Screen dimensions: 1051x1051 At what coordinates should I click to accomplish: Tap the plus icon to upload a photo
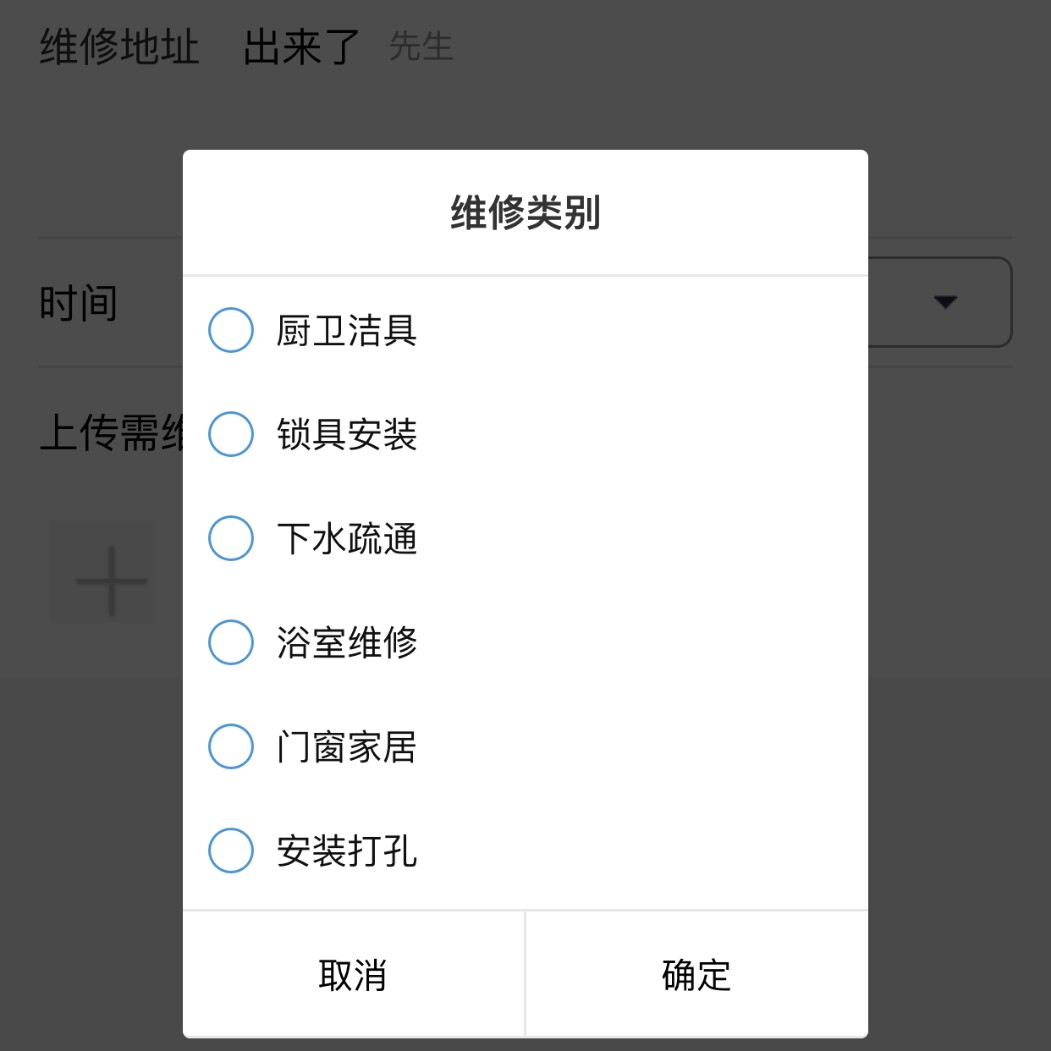[x=111, y=580]
